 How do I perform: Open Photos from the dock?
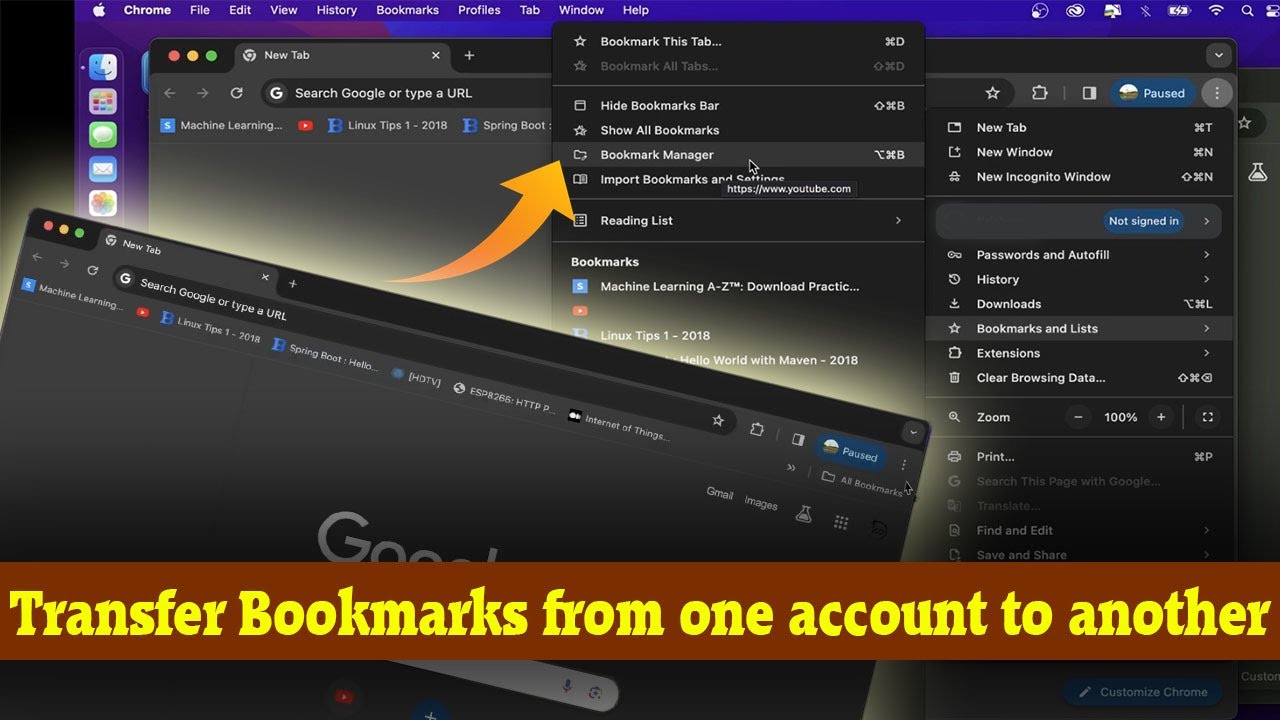point(102,203)
